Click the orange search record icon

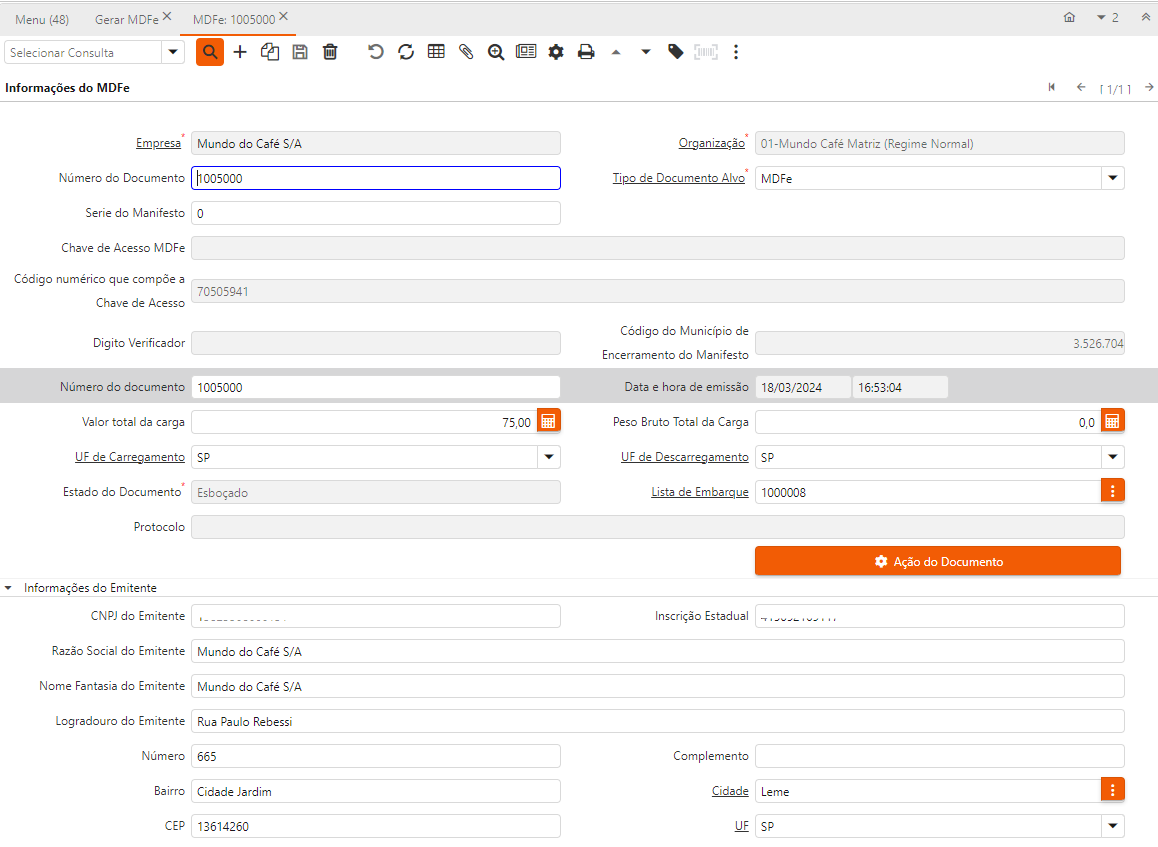pyautogui.click(x=210, y=52)
